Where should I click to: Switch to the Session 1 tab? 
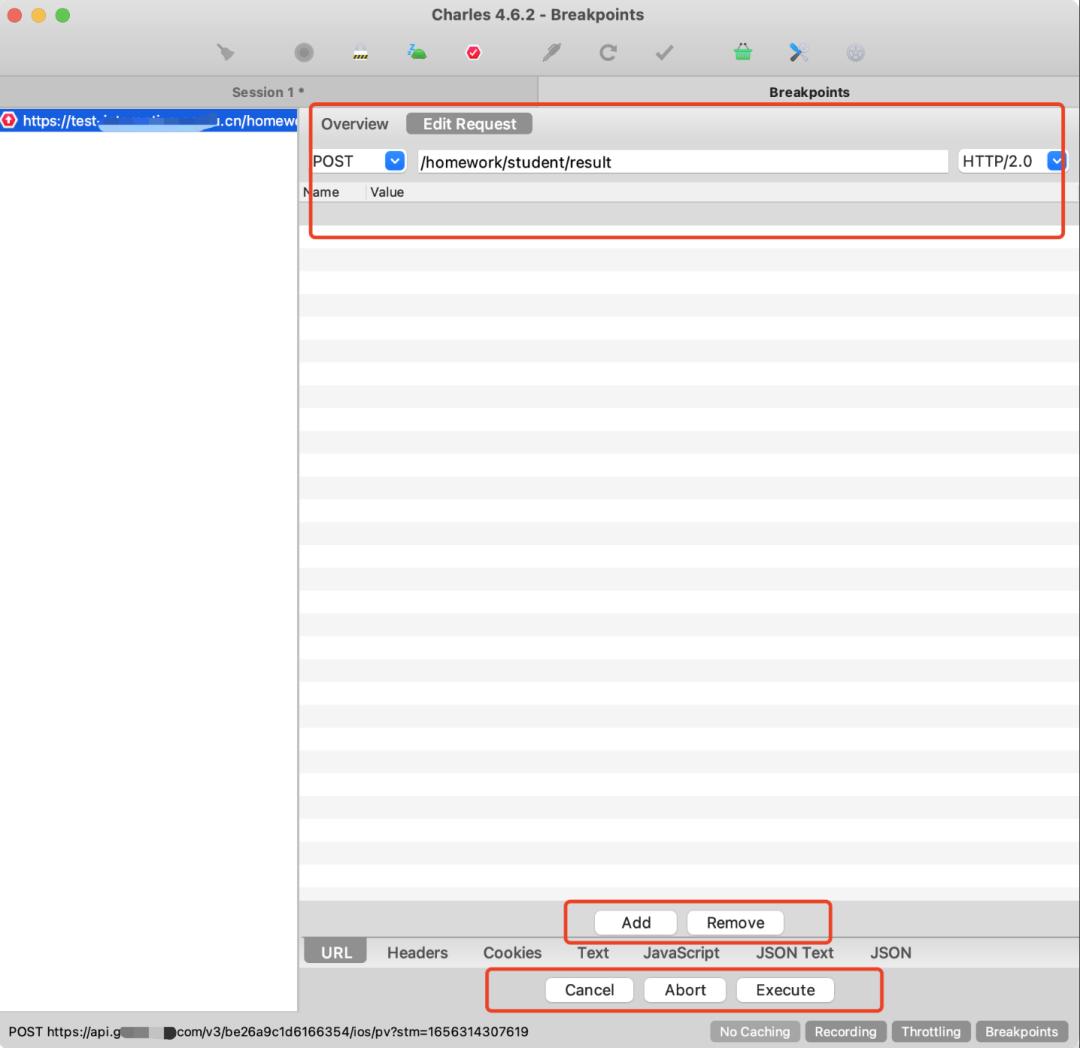[x=268, y=92]
